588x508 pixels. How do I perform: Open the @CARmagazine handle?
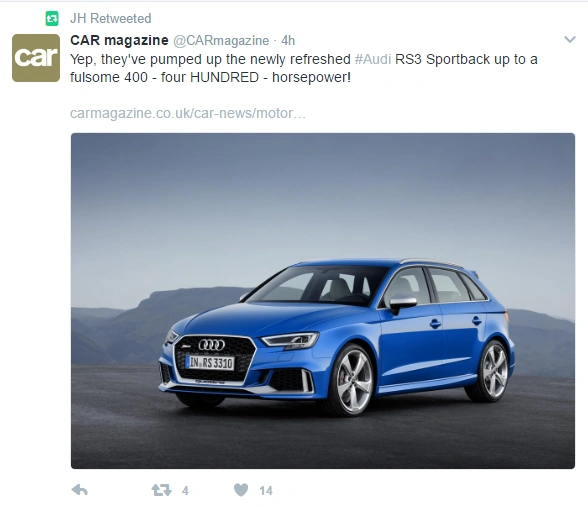click(x=221, y=40)
